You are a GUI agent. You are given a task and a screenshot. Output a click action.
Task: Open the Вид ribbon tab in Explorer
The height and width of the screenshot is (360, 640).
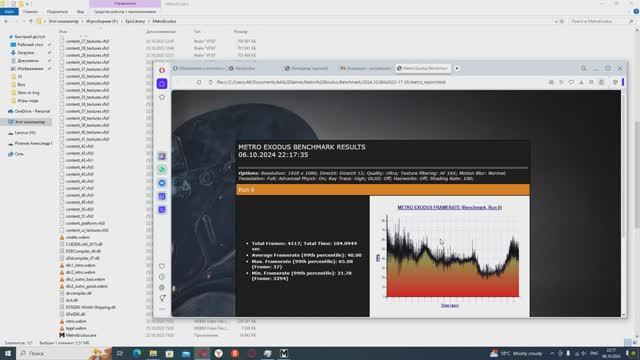pyautogui.click(x=80, y=12)
